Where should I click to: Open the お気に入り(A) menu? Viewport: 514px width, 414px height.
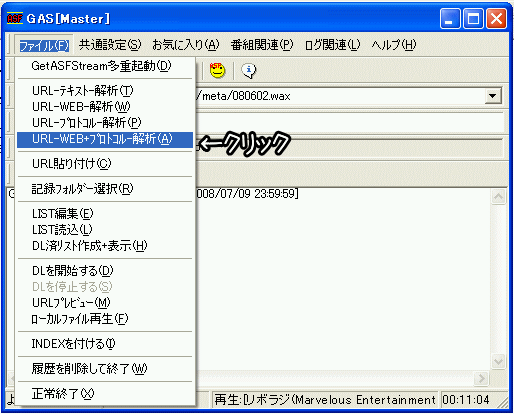[x=186, y=45]
